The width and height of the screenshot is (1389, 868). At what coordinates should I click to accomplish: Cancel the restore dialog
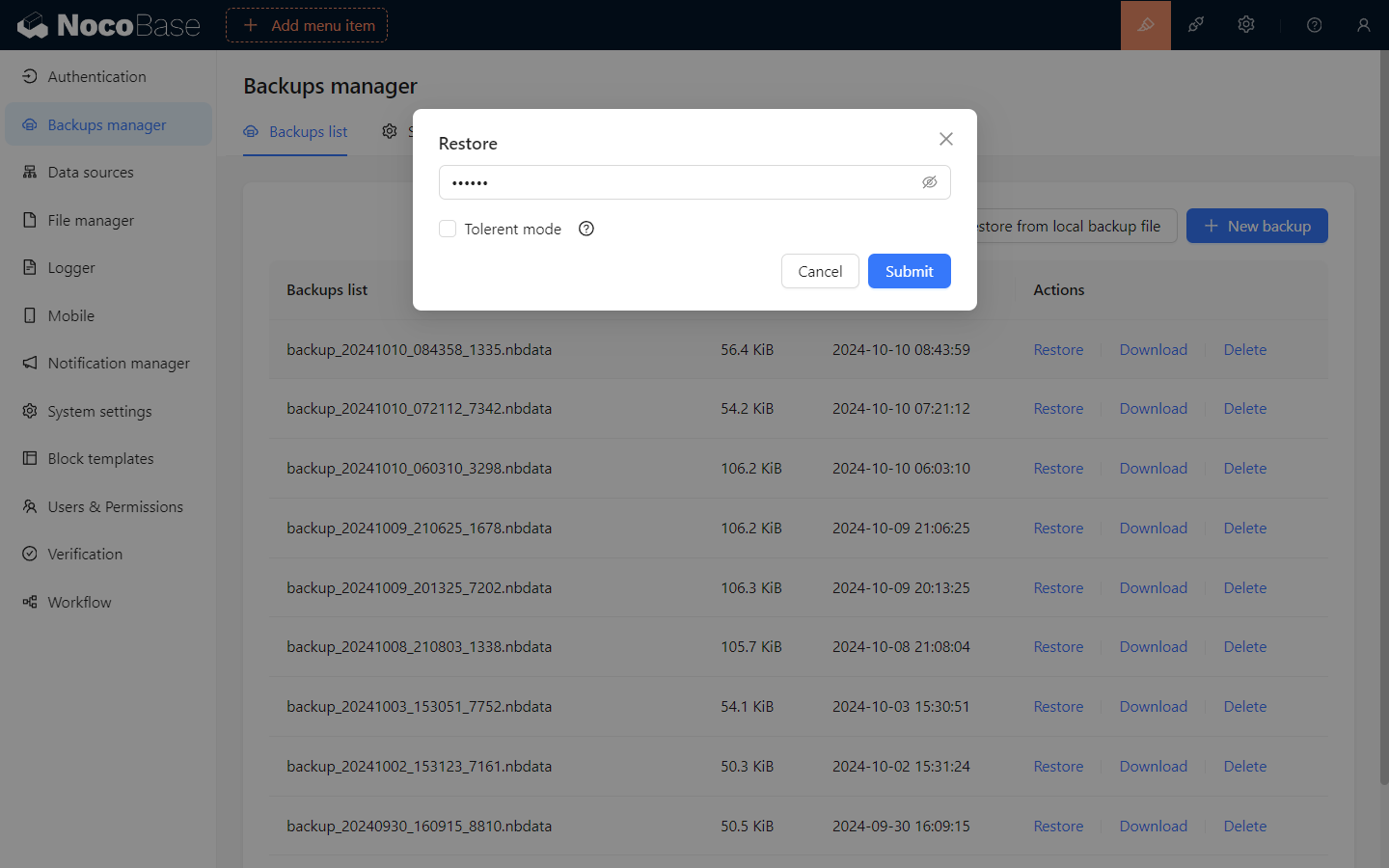coord(820,271)
